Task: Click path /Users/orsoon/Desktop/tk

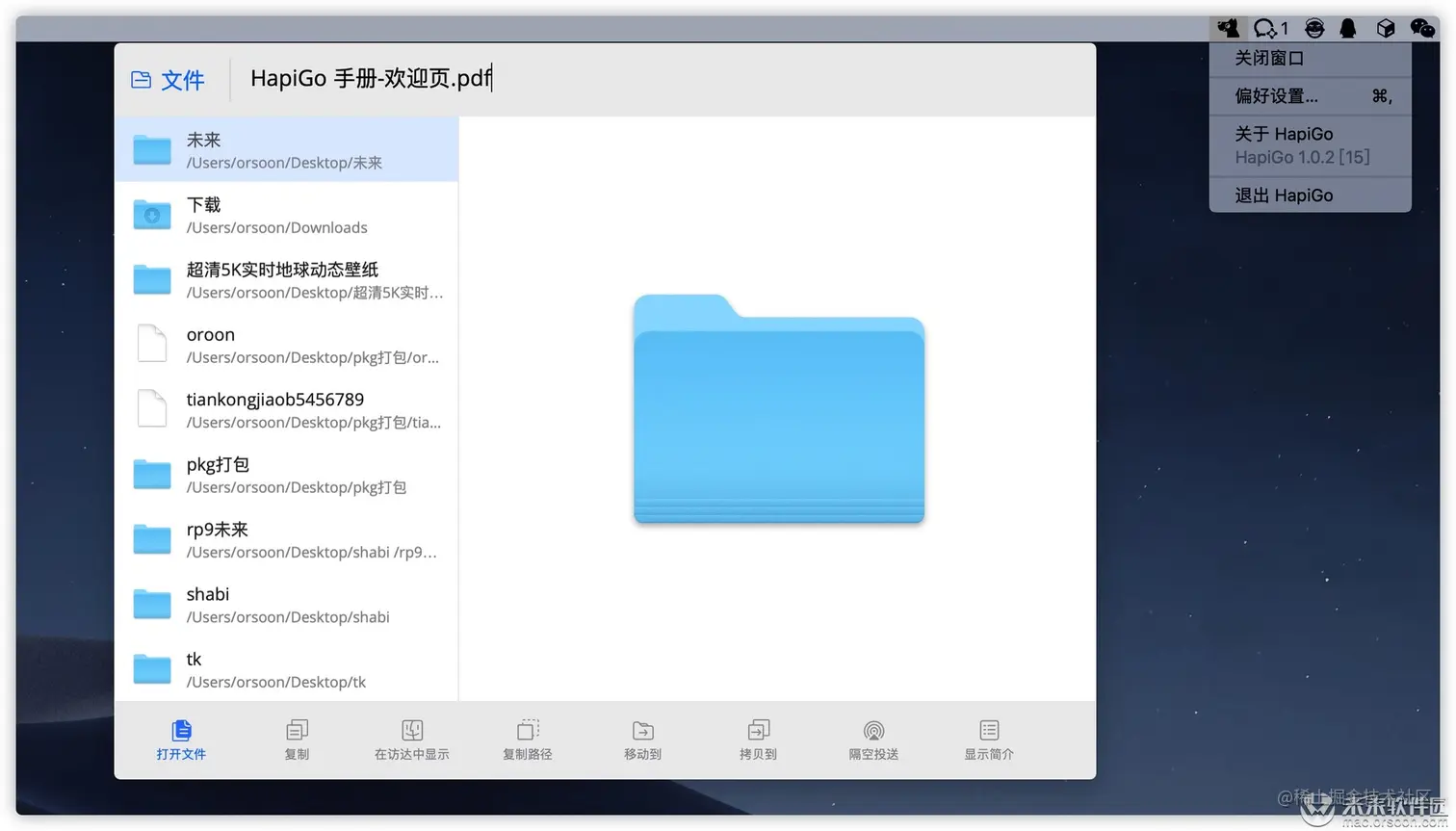Action: pos(276,683)
